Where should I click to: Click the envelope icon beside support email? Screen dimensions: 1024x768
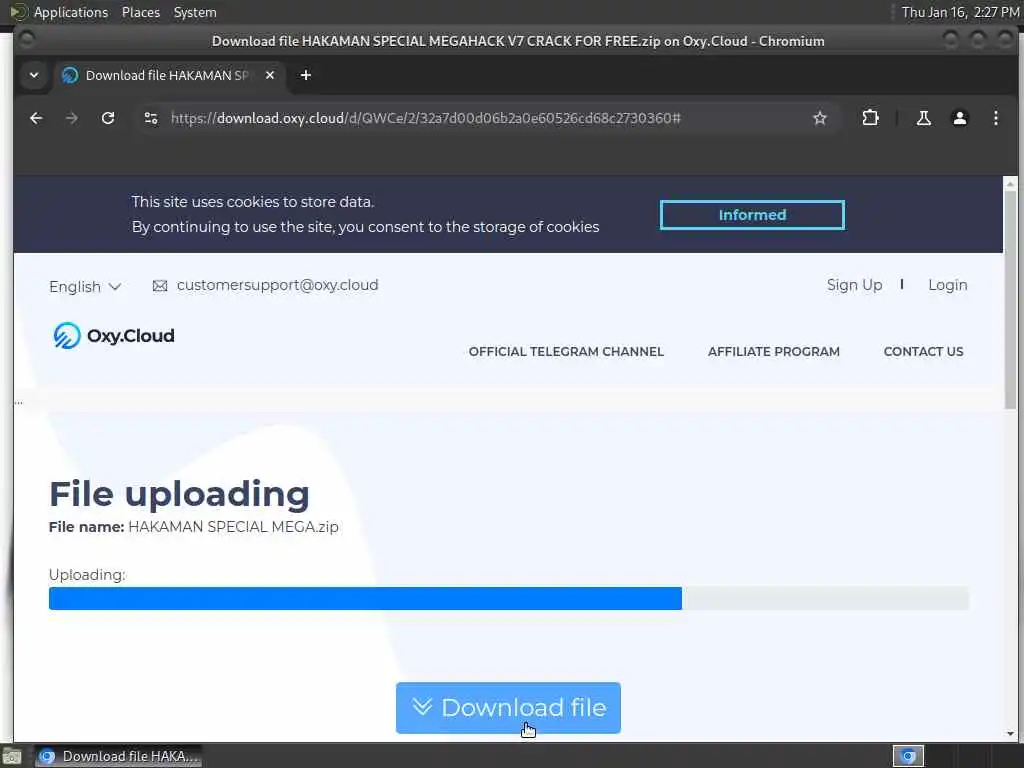(160, 286)
